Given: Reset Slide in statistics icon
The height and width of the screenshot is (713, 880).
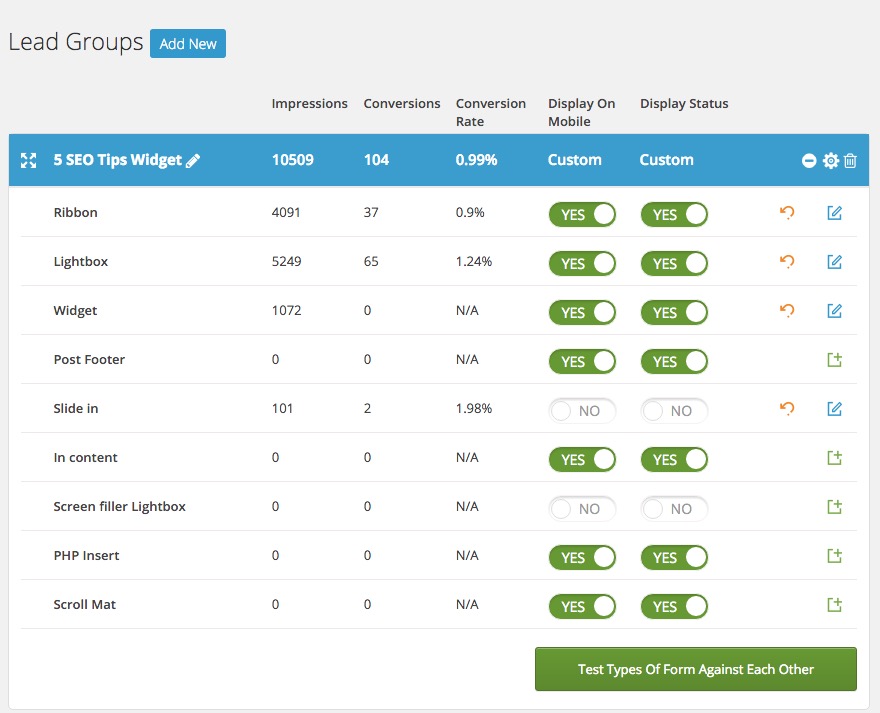Looking at the screenshot, I should click(787, 409).
